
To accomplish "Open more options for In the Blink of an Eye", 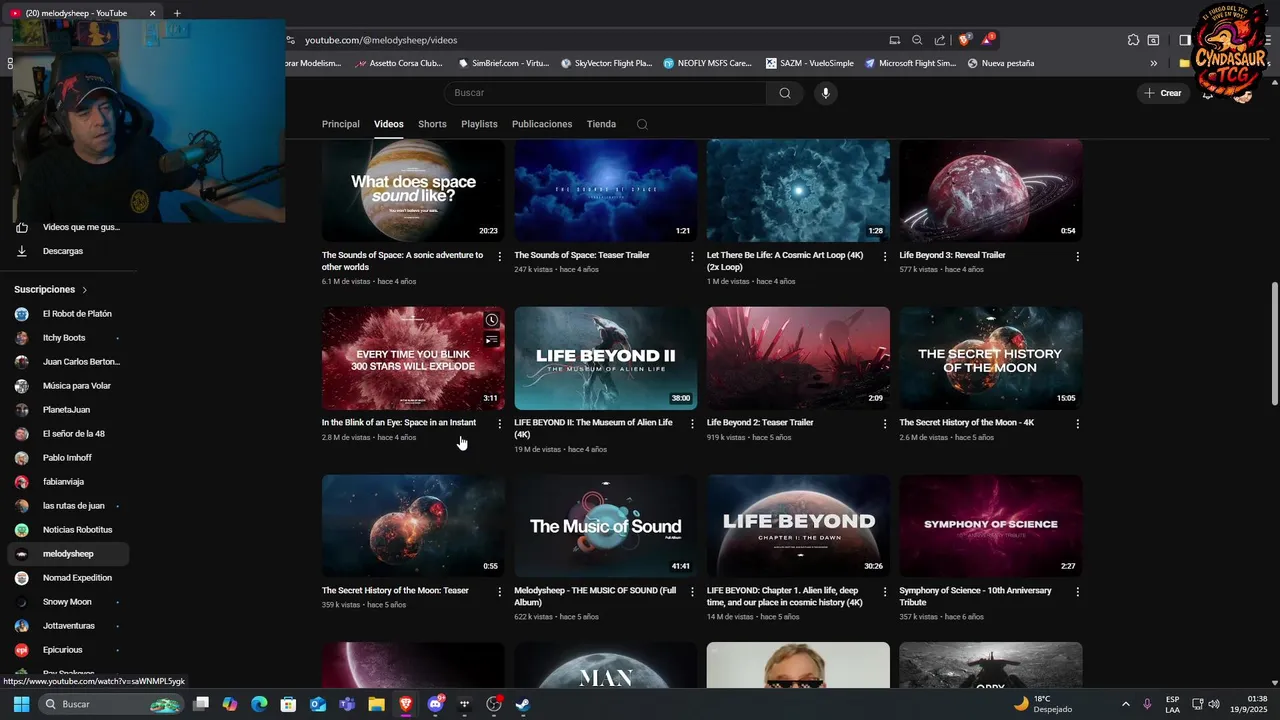I will 500,424.
